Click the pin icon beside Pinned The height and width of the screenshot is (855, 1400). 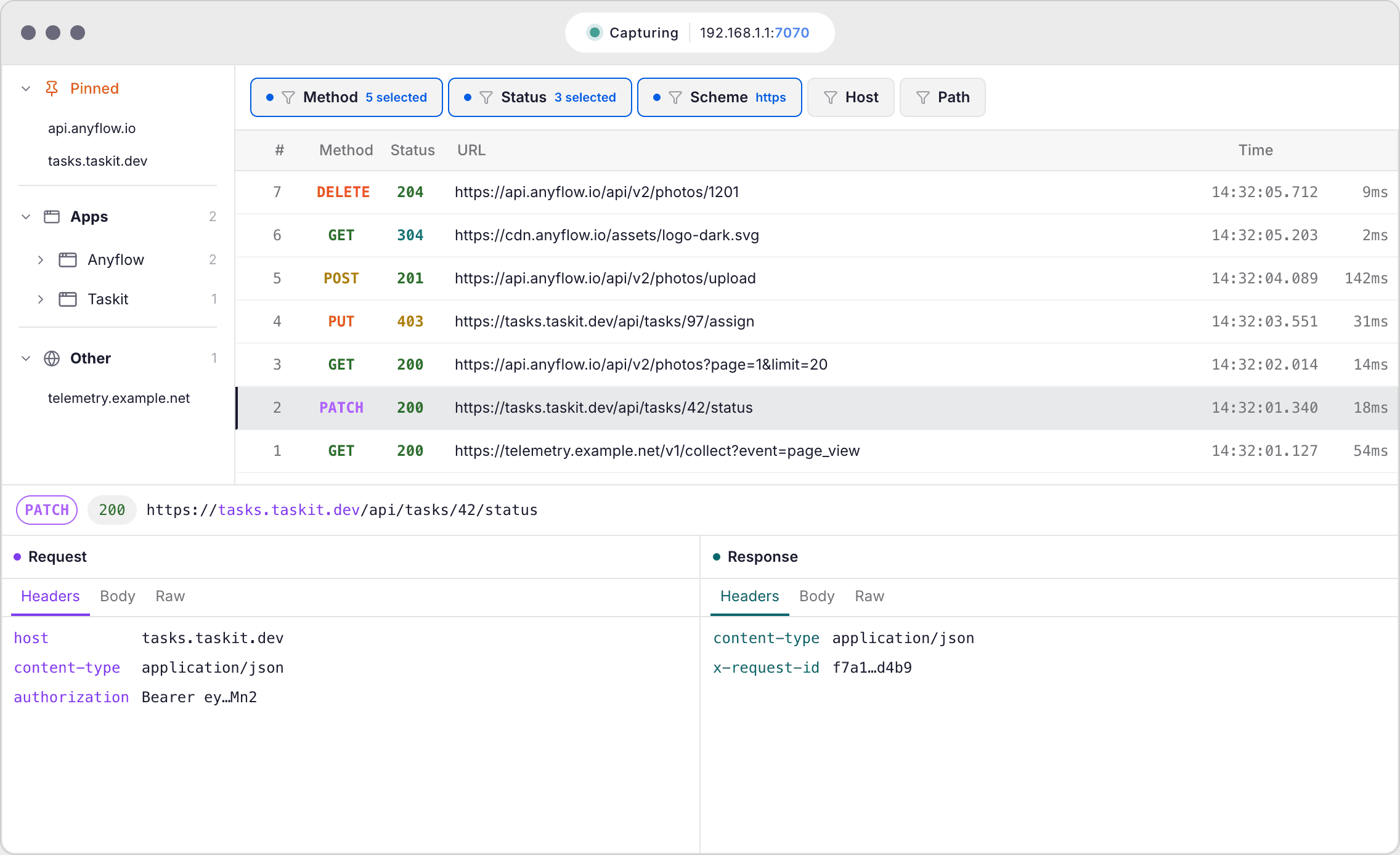pos(52,89)
